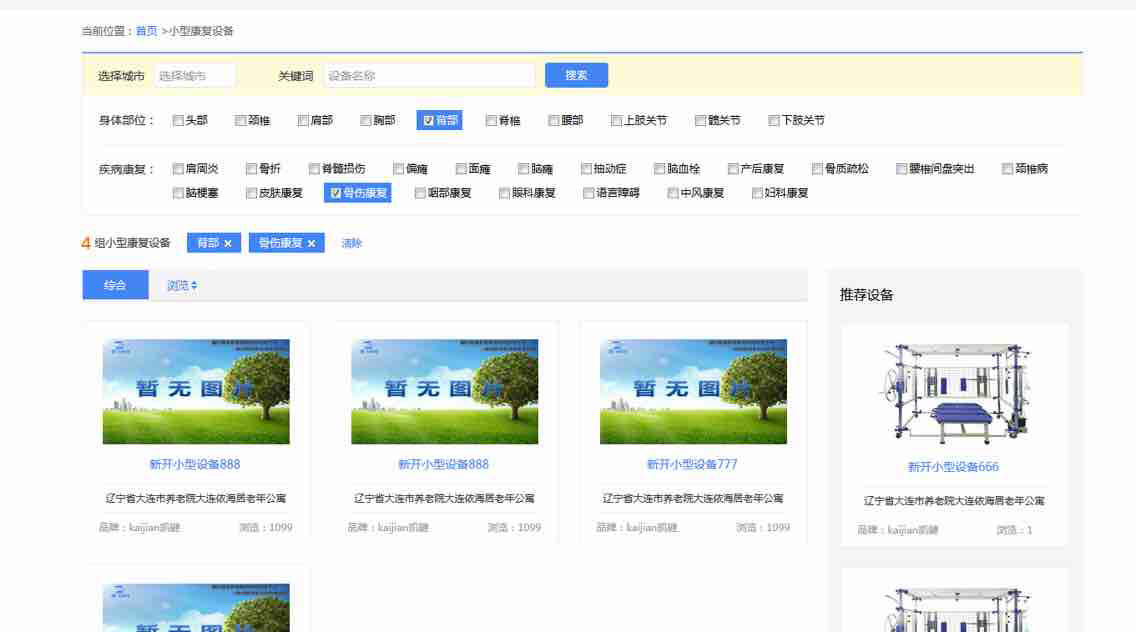The image size is (1136, 632).
Task: Check the 产后康复 option
Action: [x=733, y=169]
